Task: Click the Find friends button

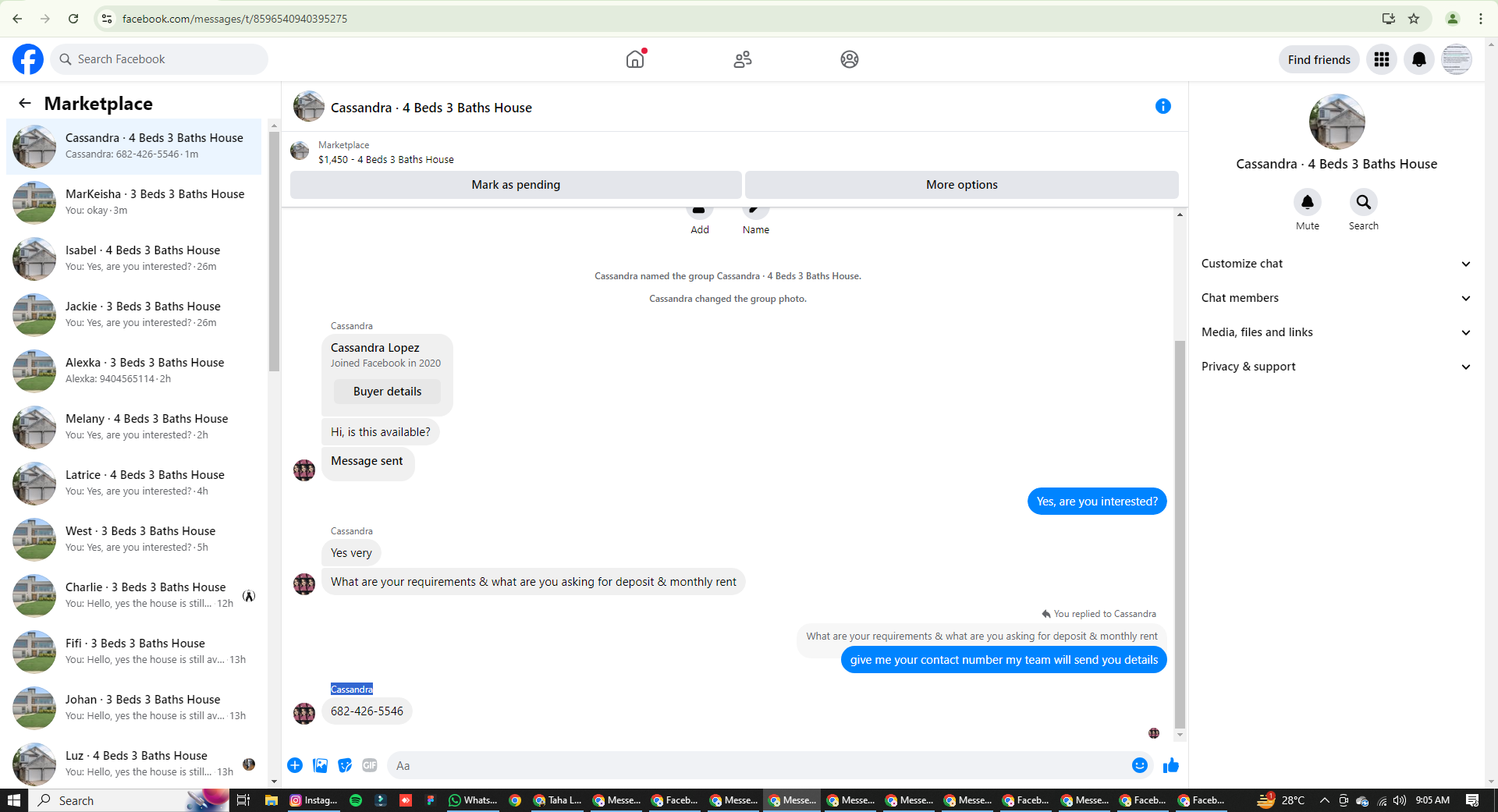Action: [1319, 59]
